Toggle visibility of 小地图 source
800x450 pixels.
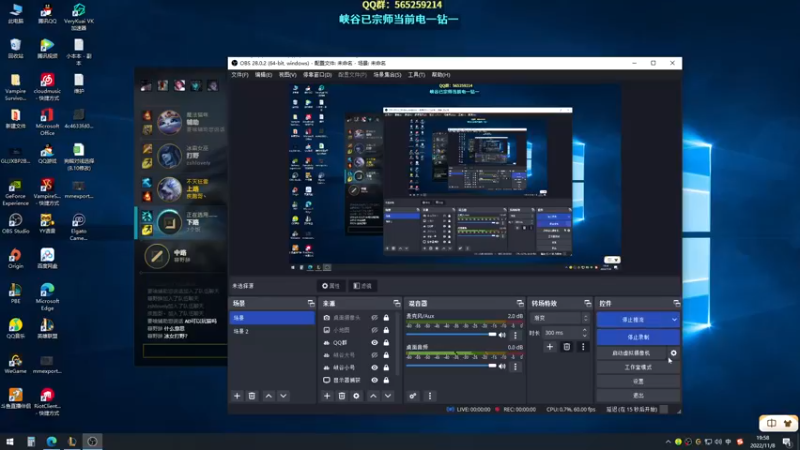click(374, 330)
